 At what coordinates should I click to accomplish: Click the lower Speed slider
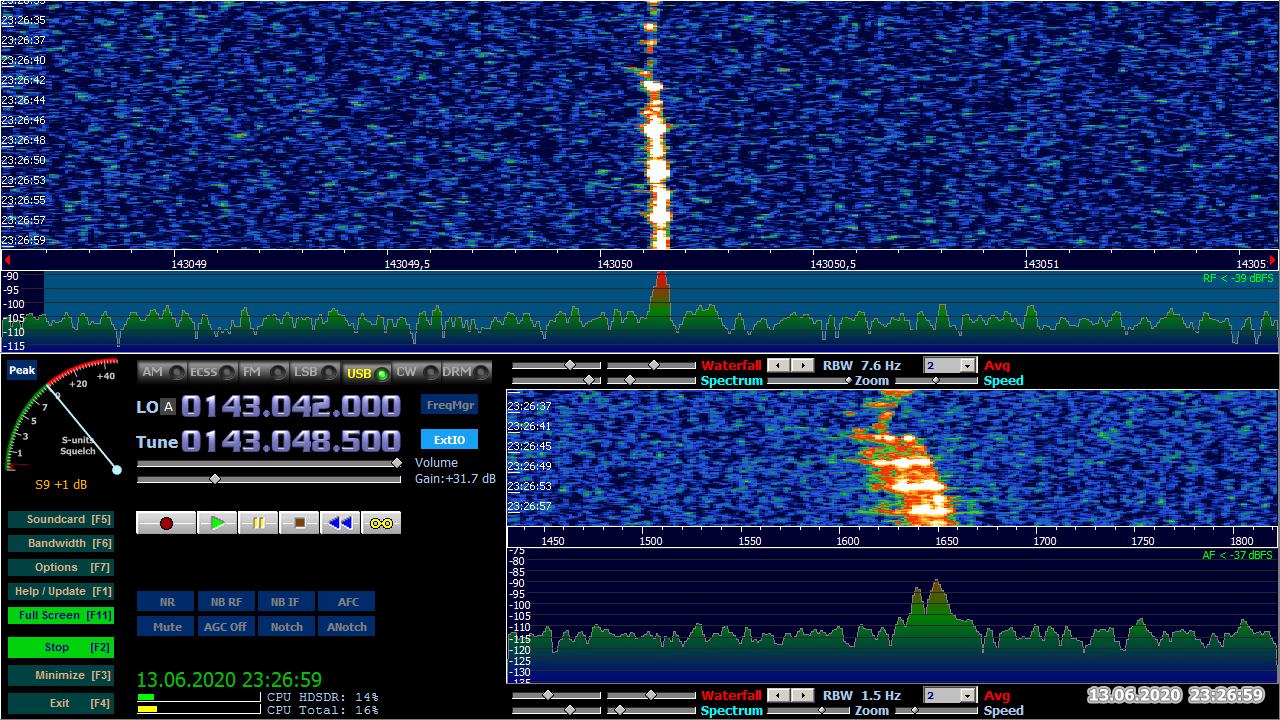(936, 711)
